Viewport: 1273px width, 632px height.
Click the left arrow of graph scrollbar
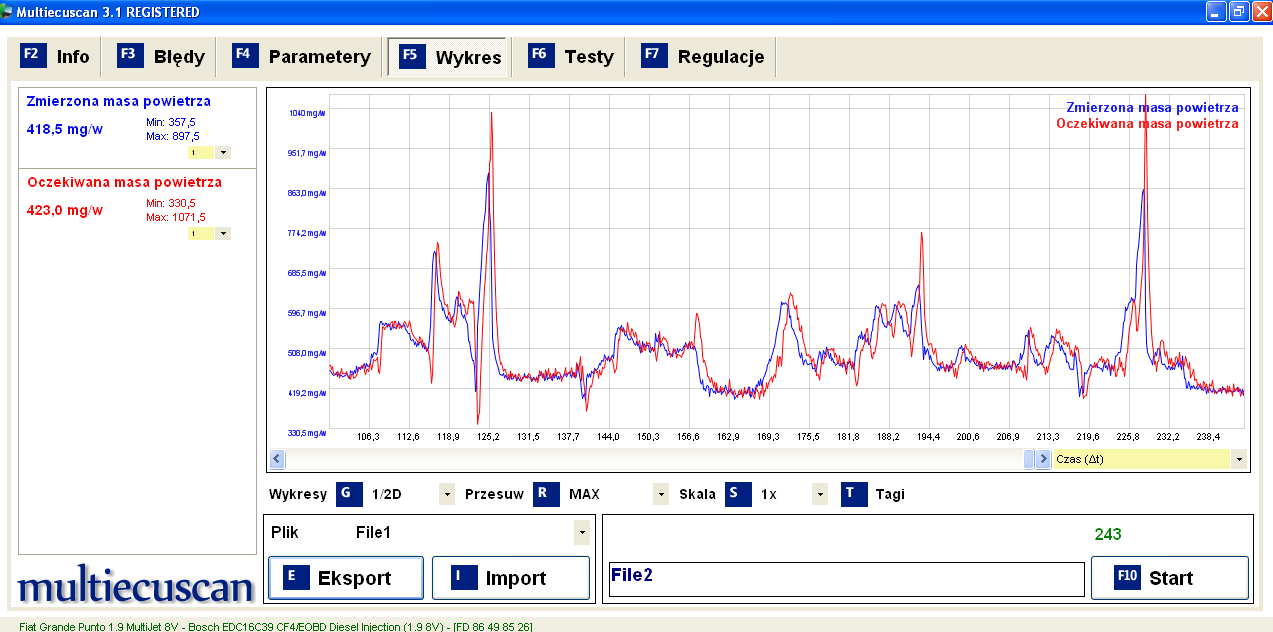[x=277, y=459]
